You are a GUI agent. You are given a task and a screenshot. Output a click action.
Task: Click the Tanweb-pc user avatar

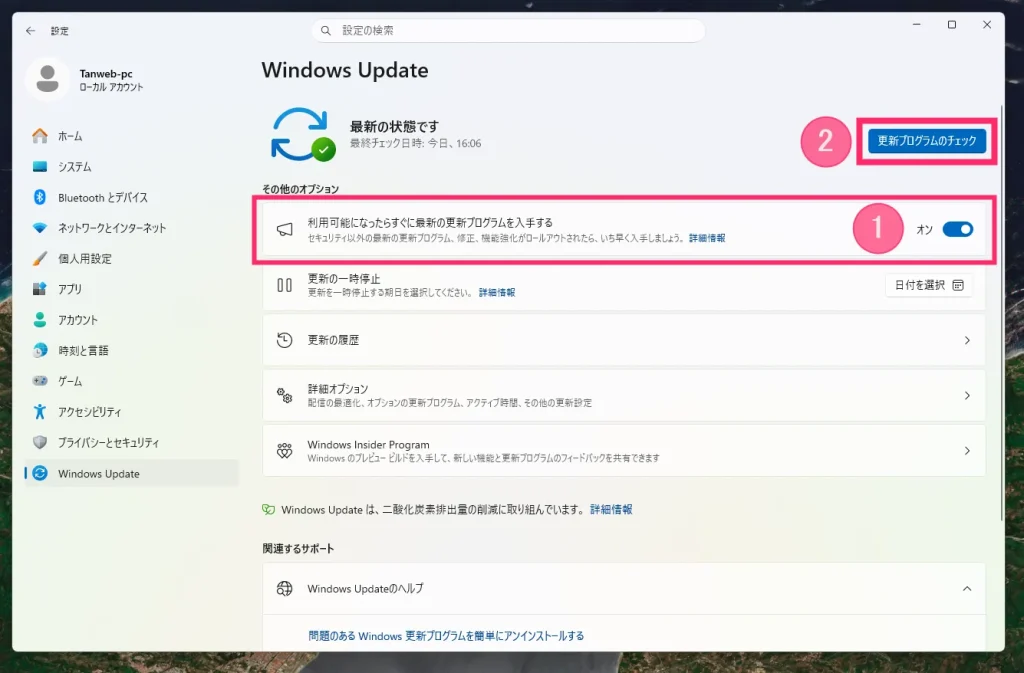tap(47, 79)
